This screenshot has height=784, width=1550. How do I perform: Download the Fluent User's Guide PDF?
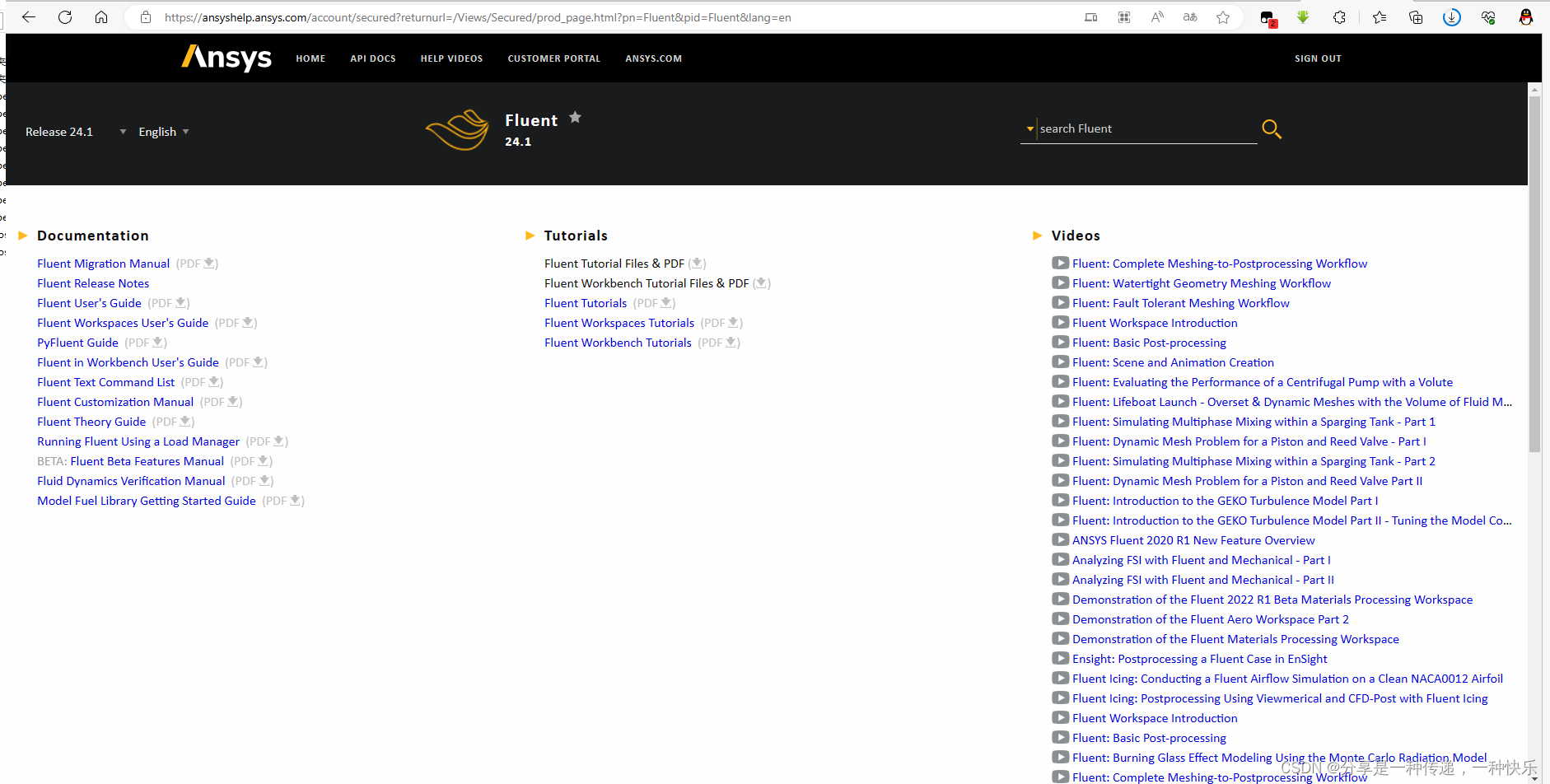[x=180, y=303]
